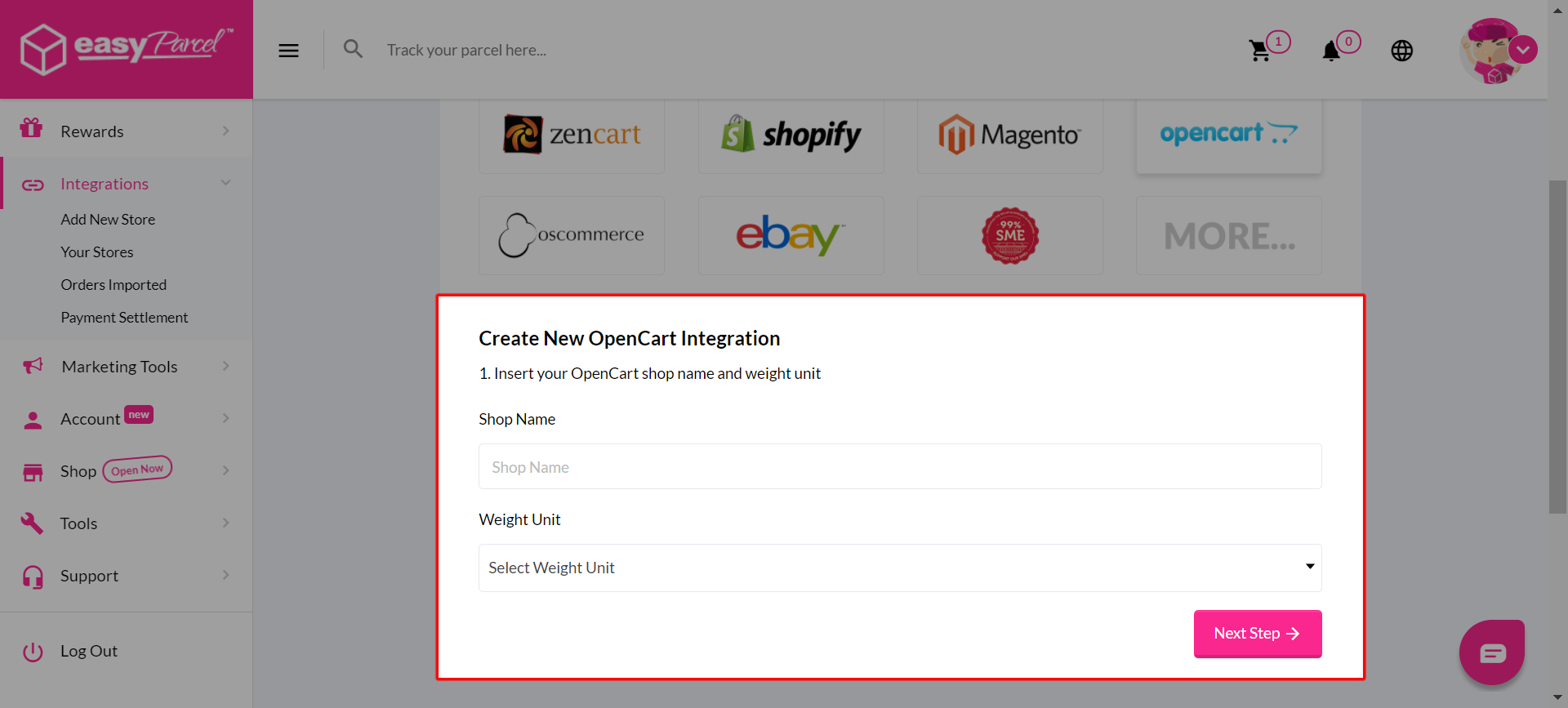Click the Account person icon
This screenshot has height=708, width=1568.
33,420
